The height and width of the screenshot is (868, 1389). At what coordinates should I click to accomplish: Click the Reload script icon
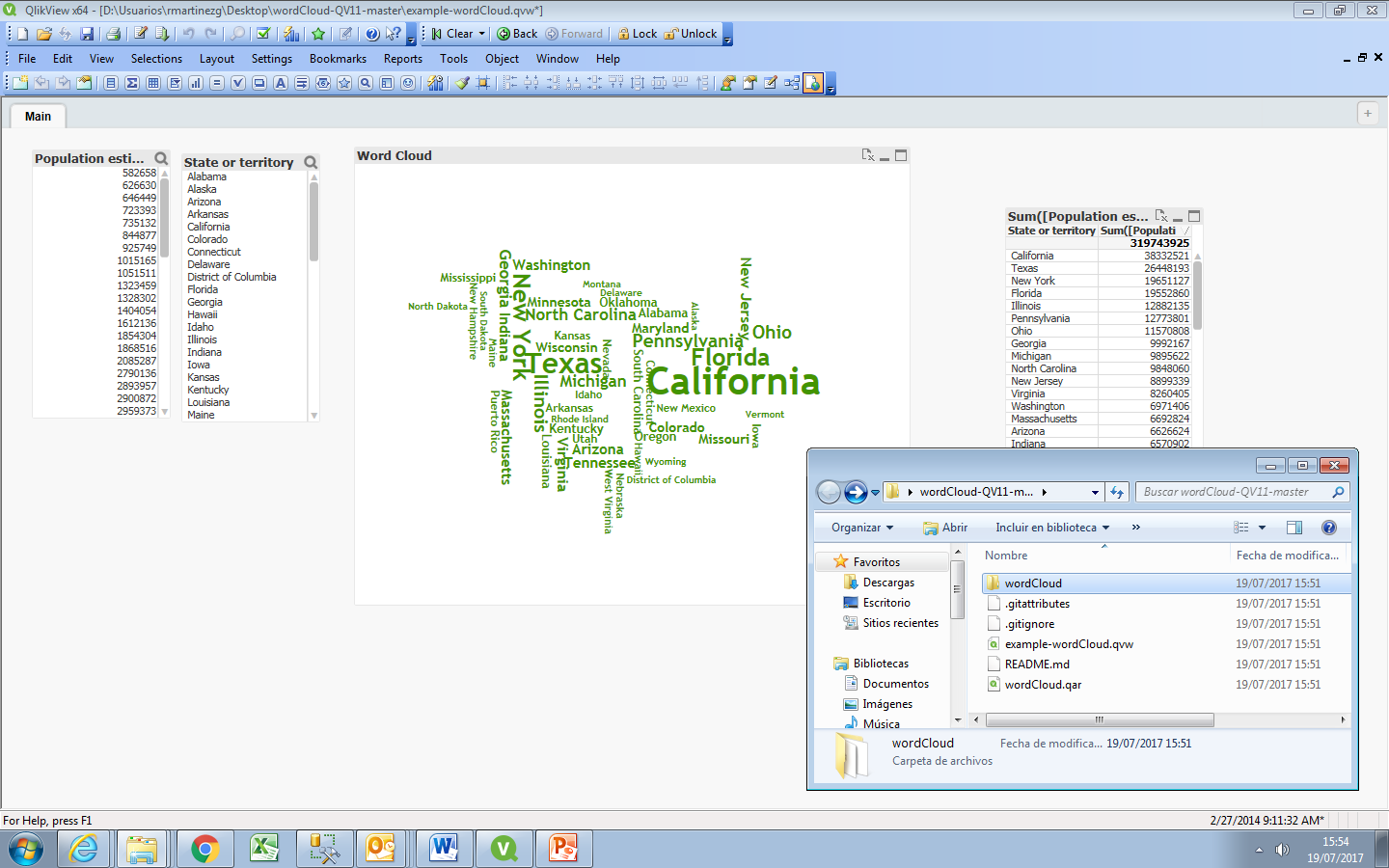(162, 34)
